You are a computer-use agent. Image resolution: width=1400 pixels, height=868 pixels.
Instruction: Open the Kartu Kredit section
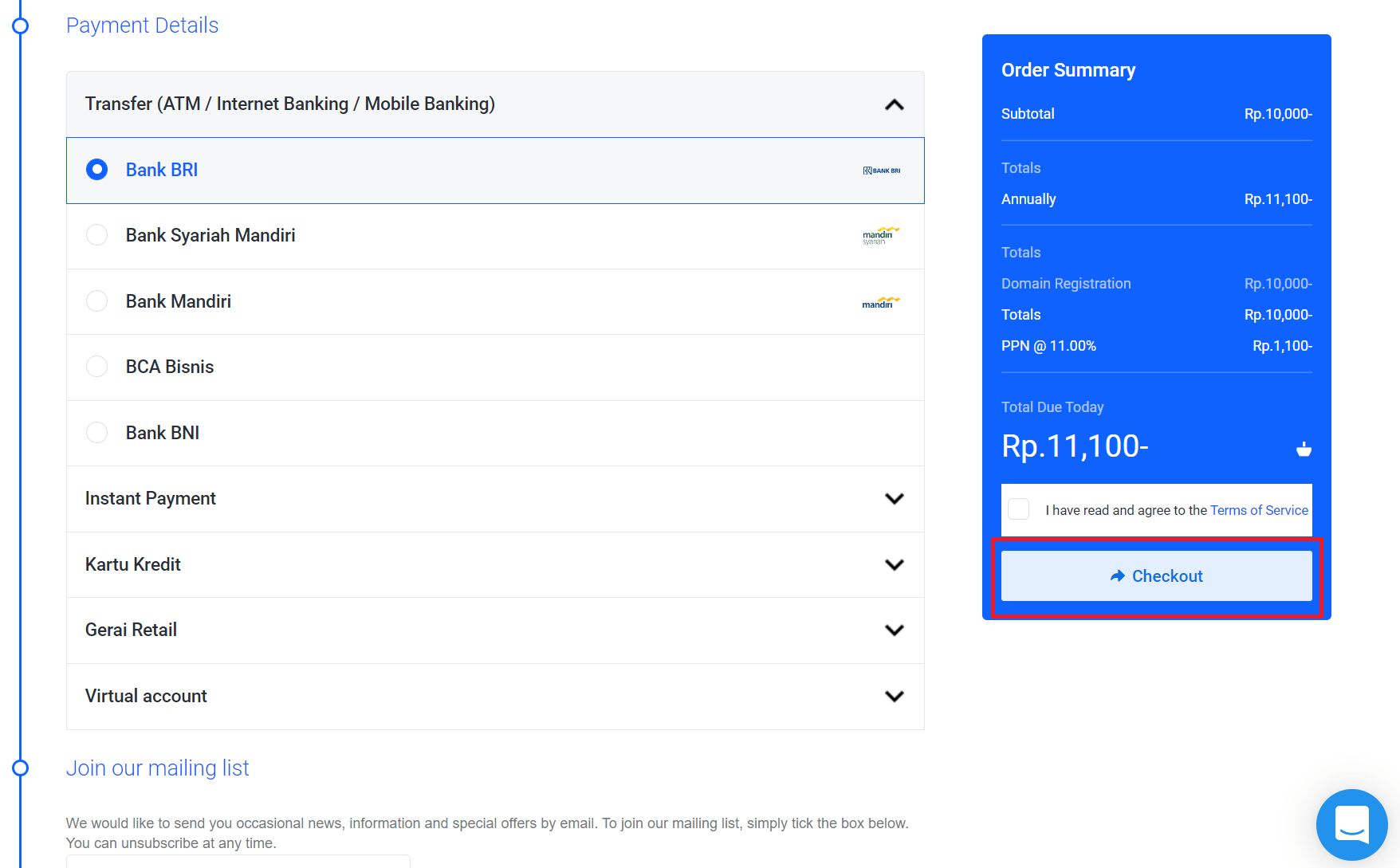[x=894, y=564]
